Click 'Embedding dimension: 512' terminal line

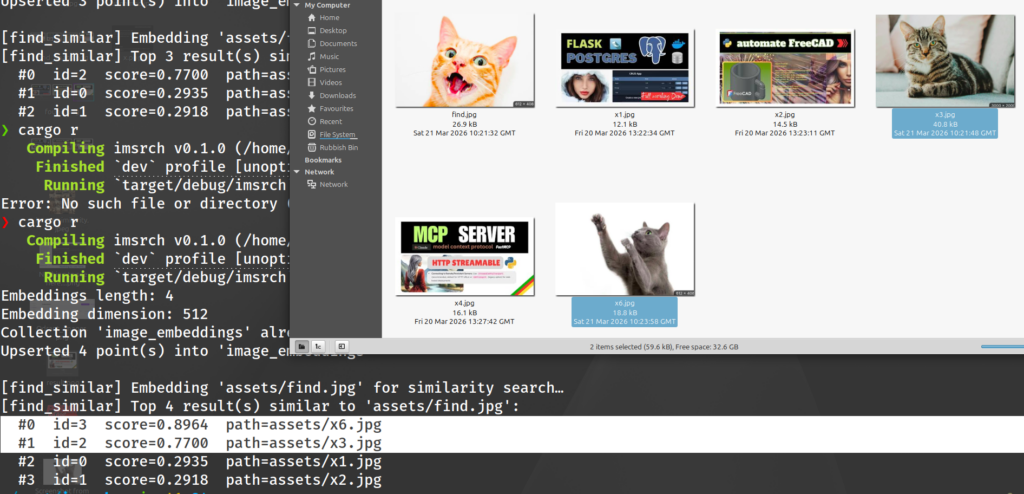[104, 314]
